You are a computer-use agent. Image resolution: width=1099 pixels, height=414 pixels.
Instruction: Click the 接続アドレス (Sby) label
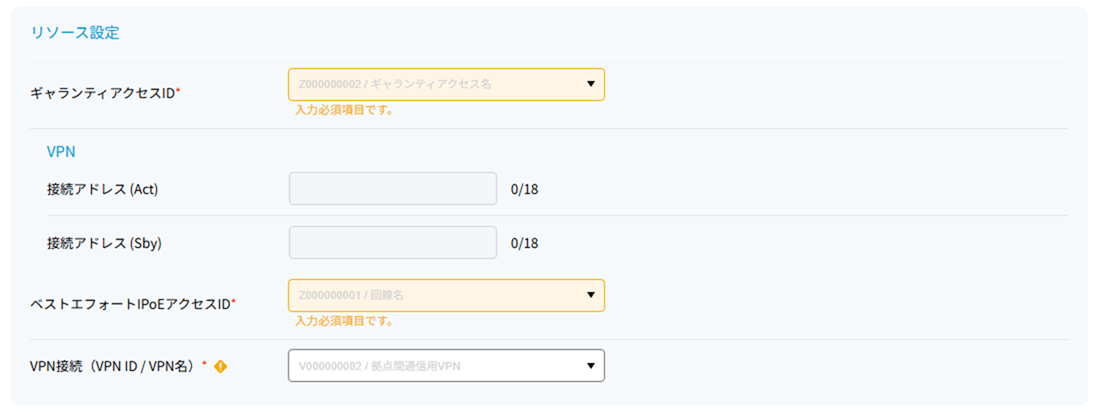click(104, 243)
